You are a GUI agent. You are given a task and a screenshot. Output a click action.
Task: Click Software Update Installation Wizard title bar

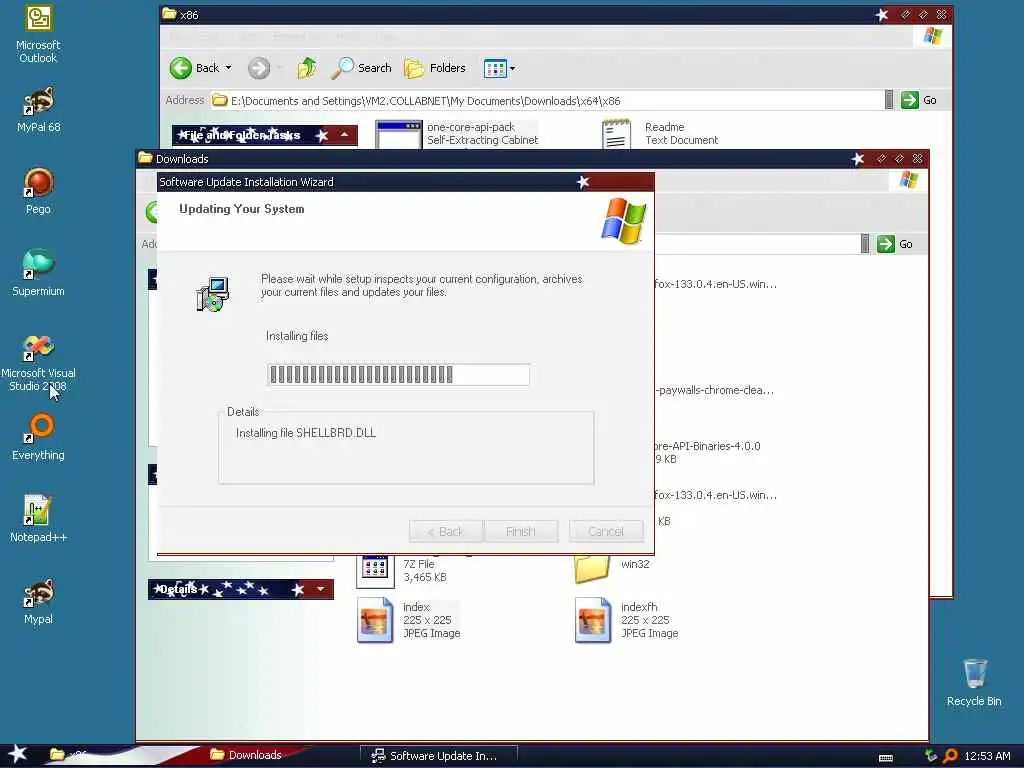(x=405, y=182)
